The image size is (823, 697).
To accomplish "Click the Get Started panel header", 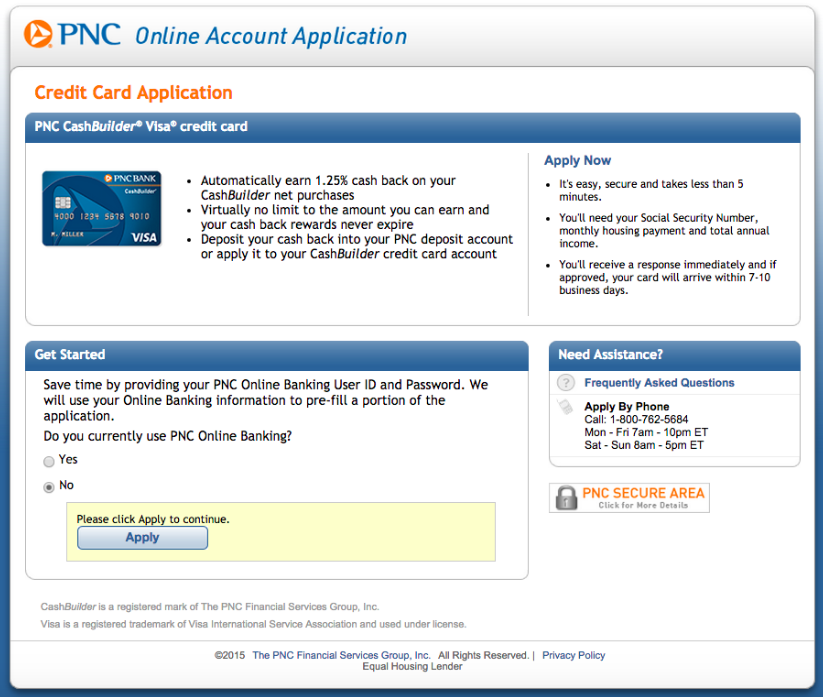I will coord(70,355).
